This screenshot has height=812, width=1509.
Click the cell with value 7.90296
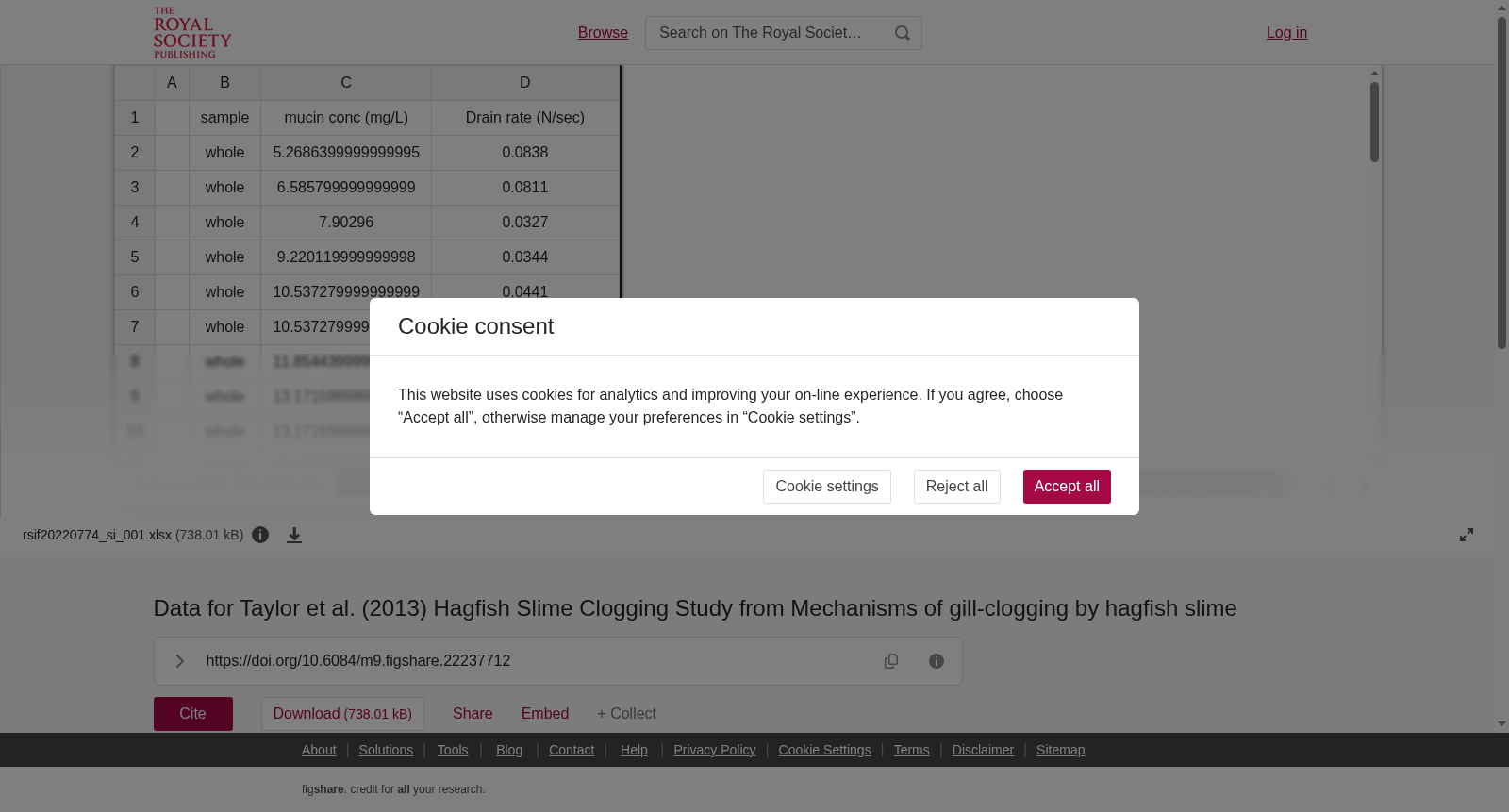(346, 223)
